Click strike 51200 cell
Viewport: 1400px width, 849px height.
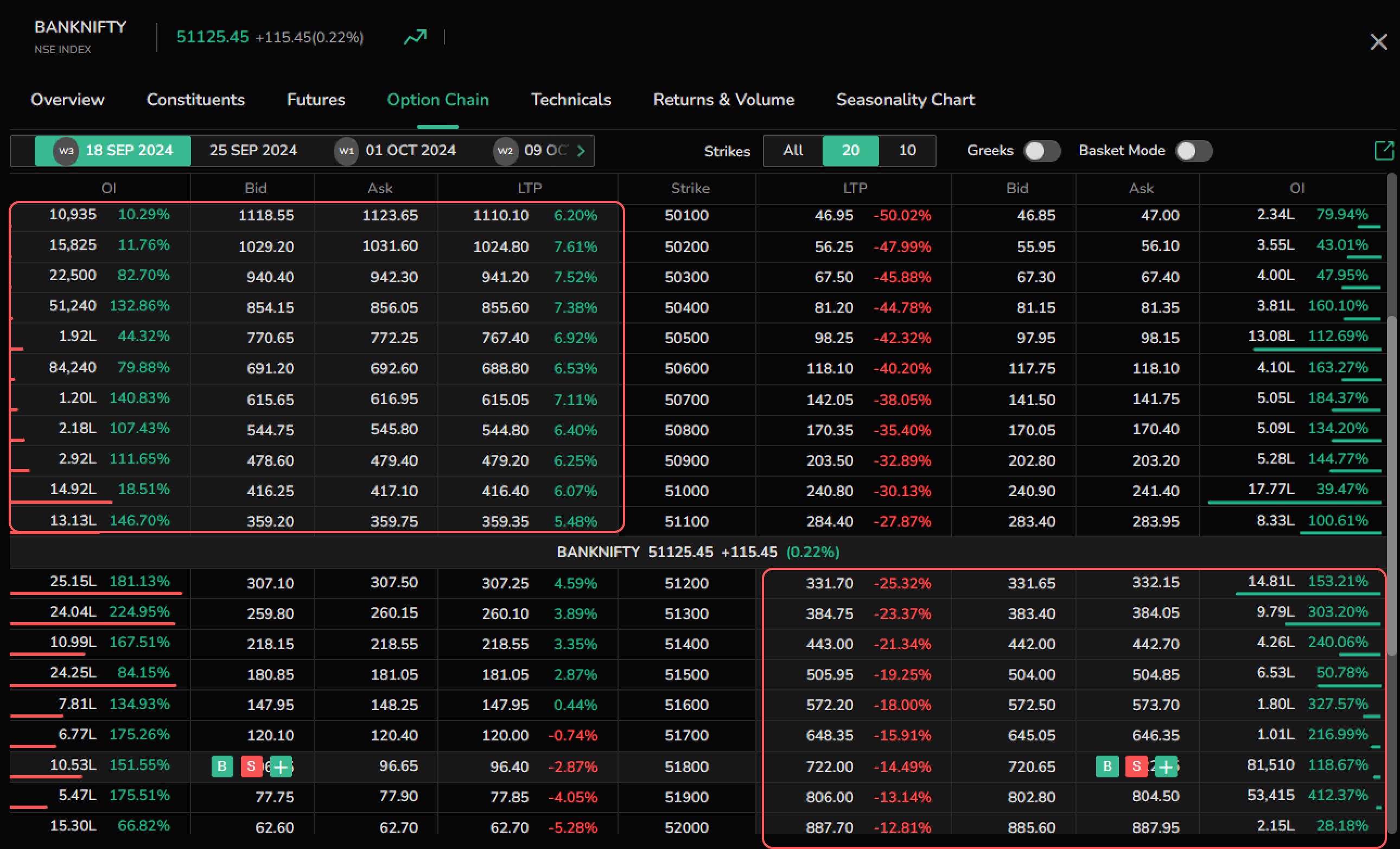686,583
